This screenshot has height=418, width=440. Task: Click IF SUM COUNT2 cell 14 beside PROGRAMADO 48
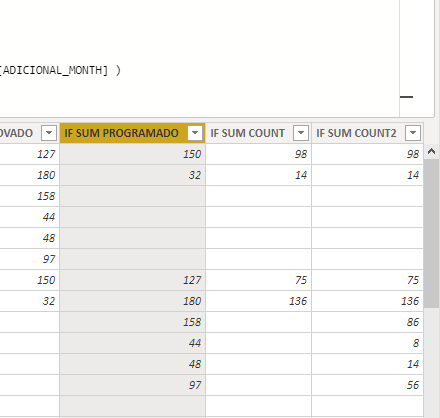367,364
